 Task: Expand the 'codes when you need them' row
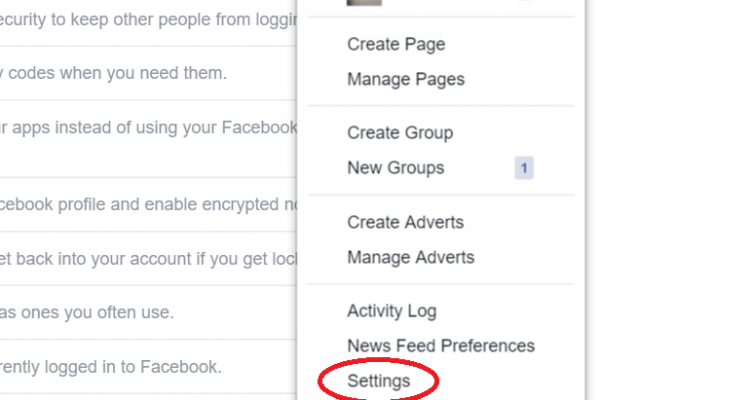(x=148, y=74)
